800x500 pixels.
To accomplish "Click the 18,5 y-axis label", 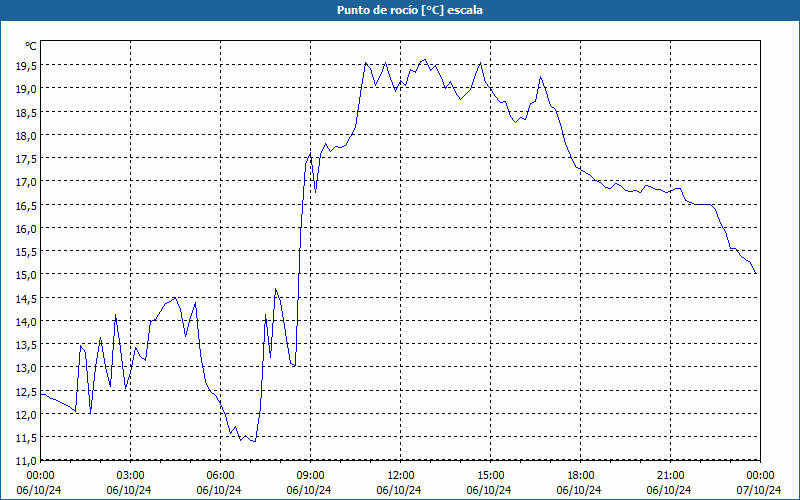I will click(26, 112).
